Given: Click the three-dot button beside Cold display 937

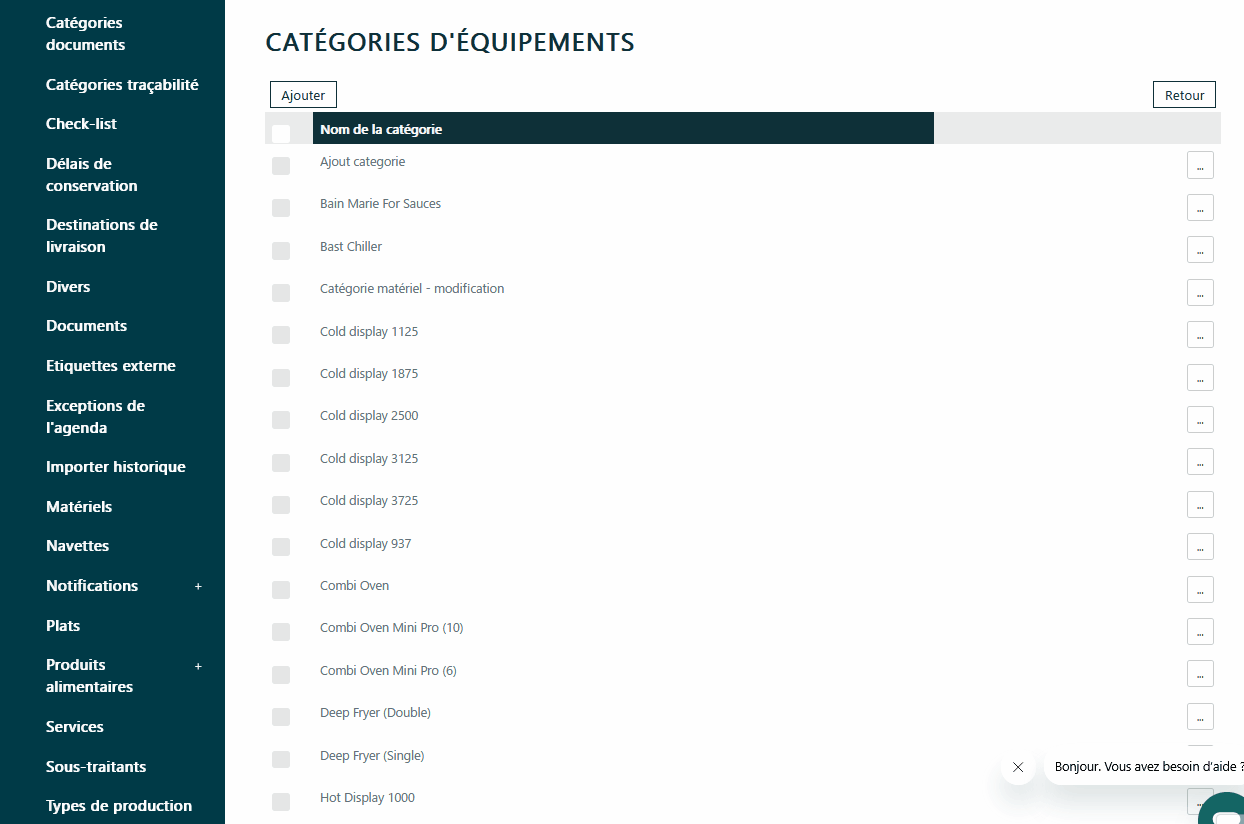Looking at the screenshot, I should pos(1199,547).
